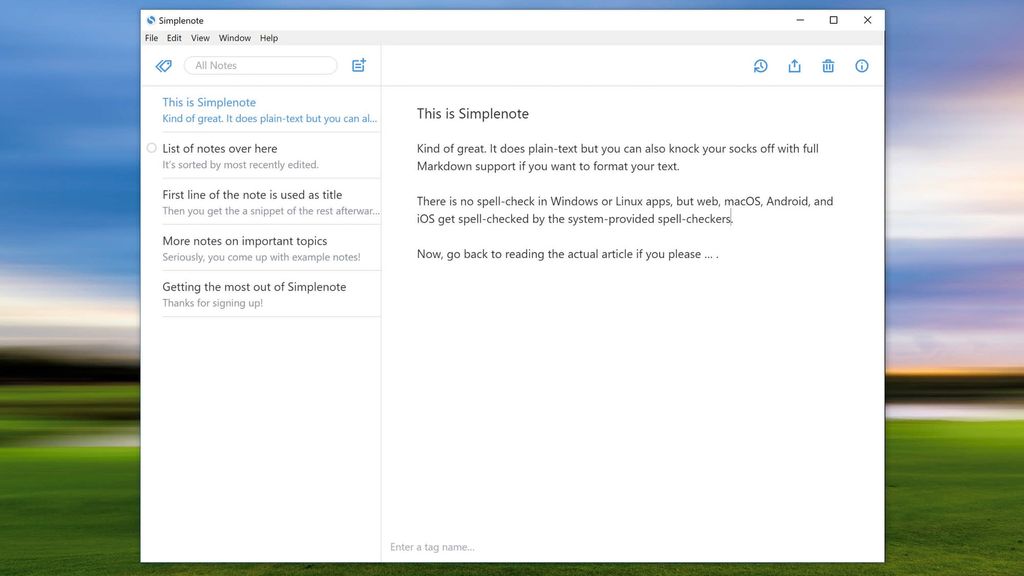The image size is (1024, 576).
Task: Move this note to trash
Action: pyautogui.click(x=828, y=65)
